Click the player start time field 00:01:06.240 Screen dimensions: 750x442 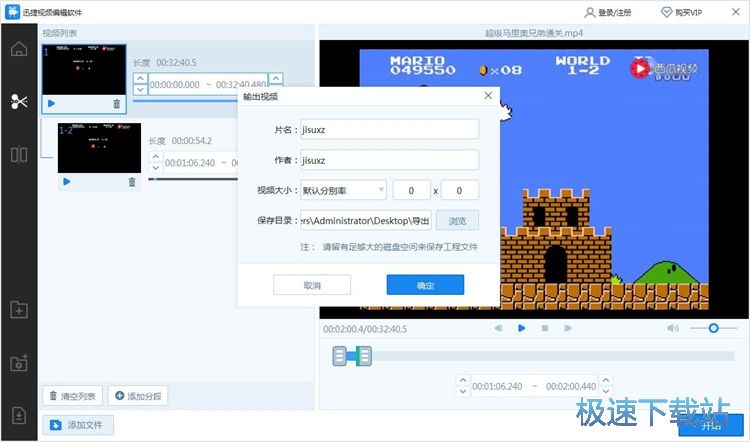pyautogui.click(x=497, y=387)
